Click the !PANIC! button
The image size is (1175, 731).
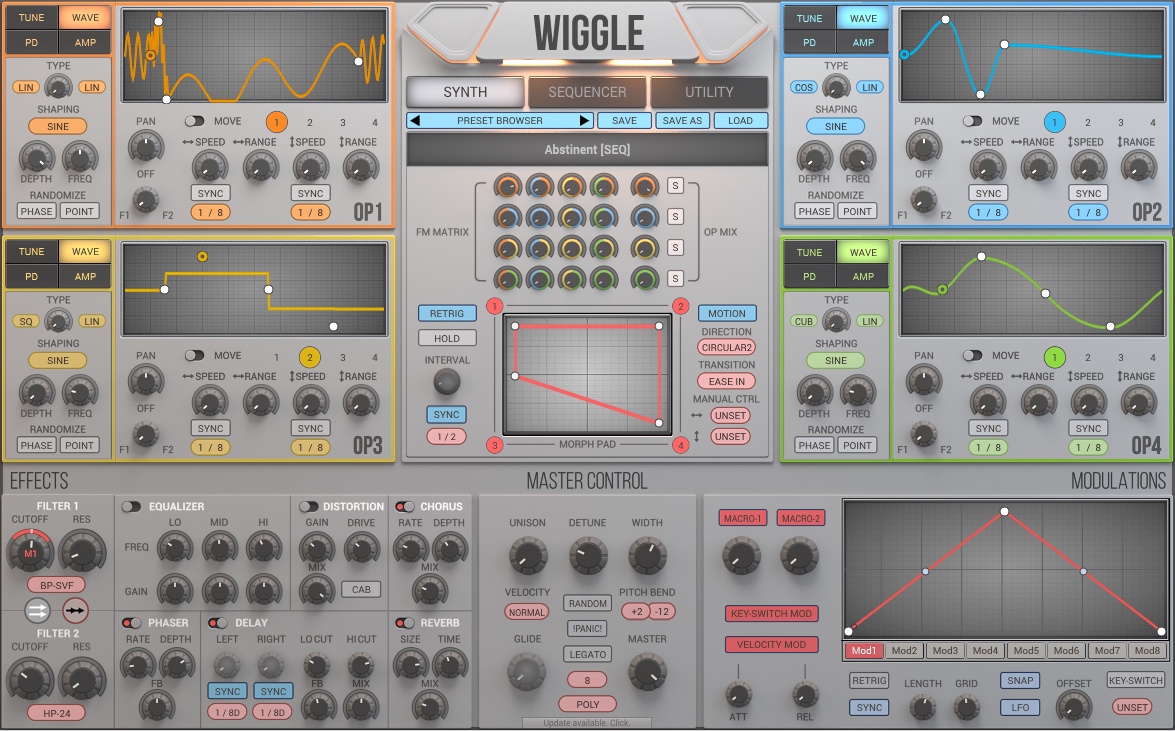click(588, 629)
